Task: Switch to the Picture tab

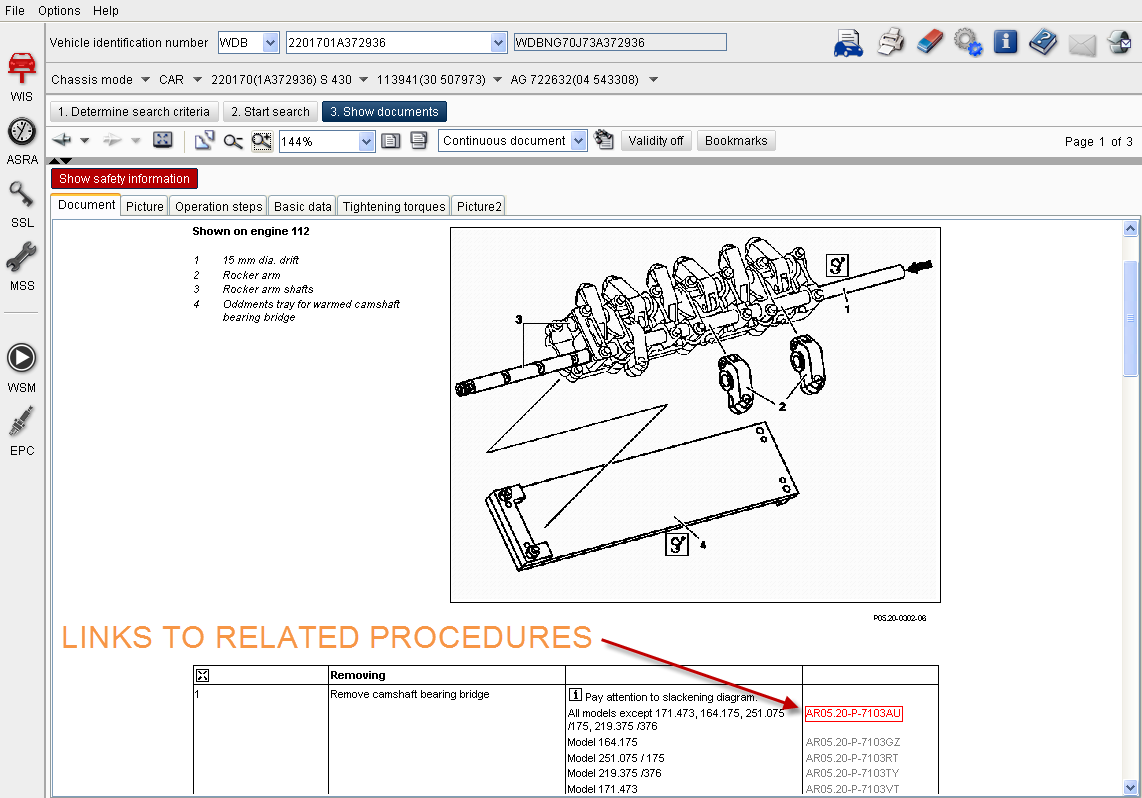Action: (x=144, y=207)
